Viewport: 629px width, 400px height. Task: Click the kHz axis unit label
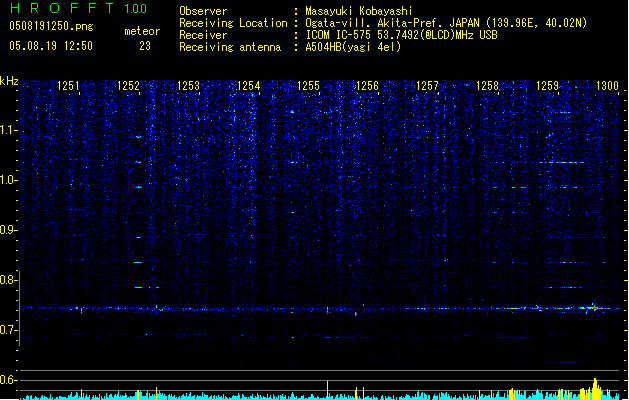point(9,81)
